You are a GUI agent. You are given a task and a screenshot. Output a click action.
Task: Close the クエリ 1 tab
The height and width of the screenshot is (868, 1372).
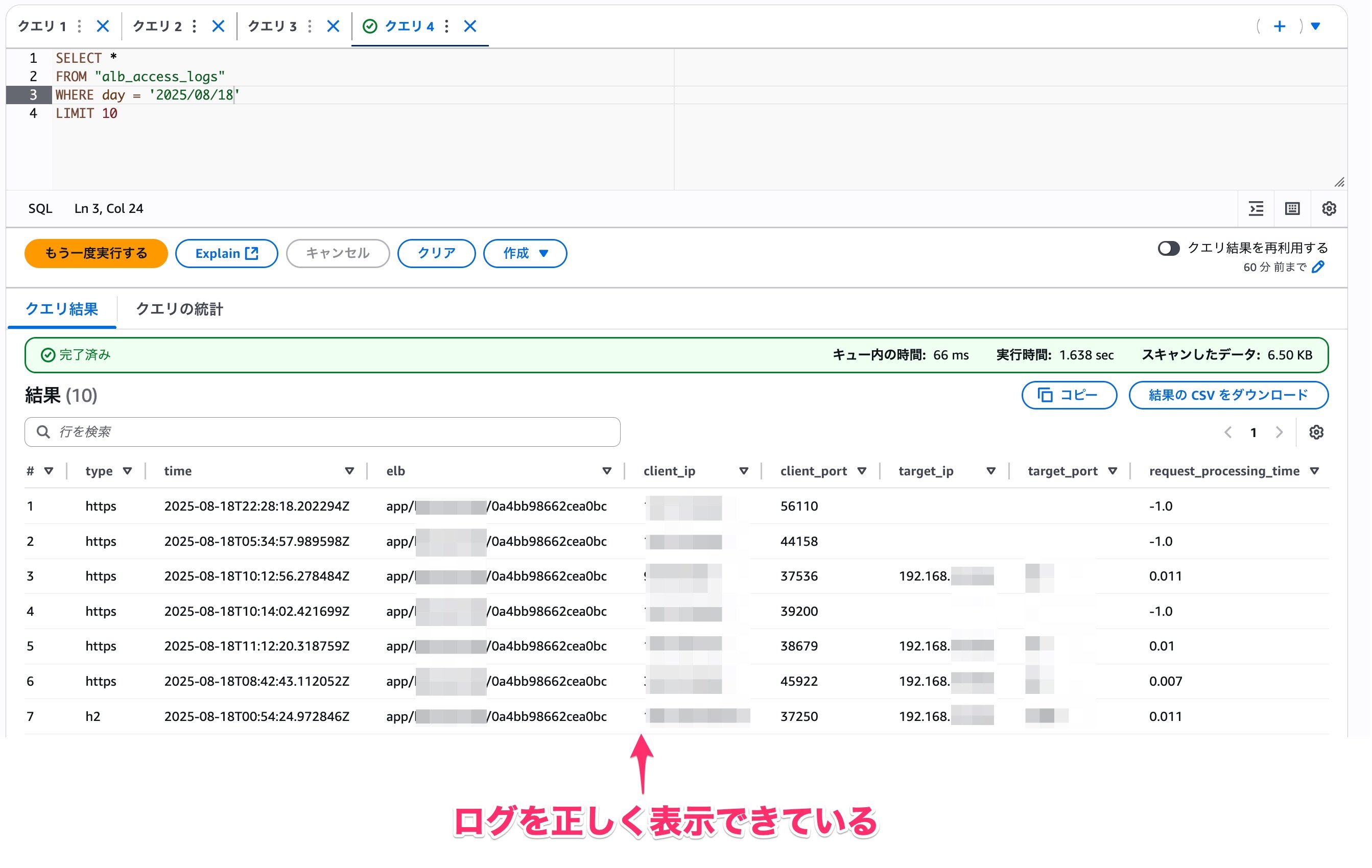(103, 26)
